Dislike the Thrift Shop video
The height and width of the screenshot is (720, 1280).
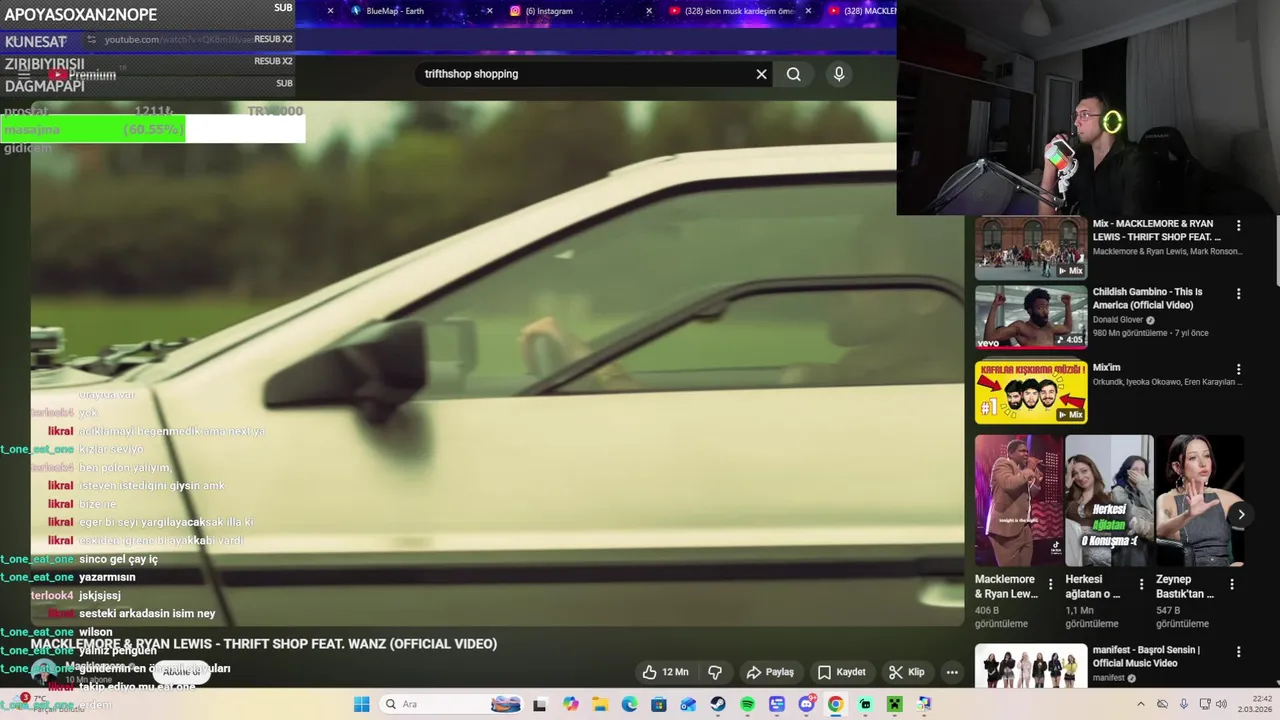coord(715,672)
